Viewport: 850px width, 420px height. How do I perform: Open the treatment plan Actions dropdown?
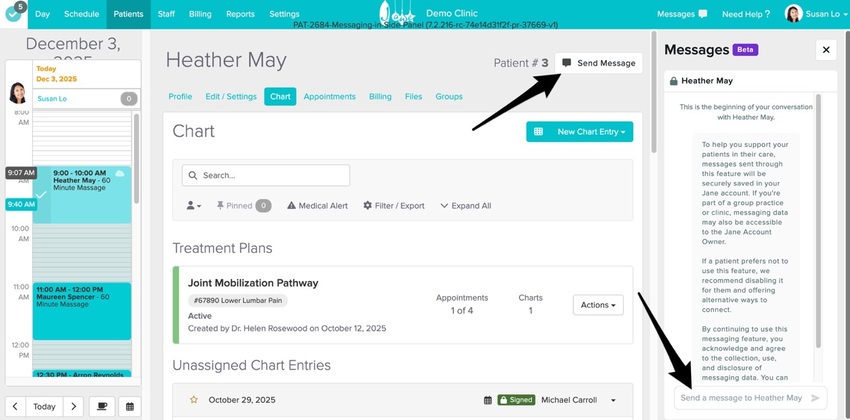tap(598, 304)
